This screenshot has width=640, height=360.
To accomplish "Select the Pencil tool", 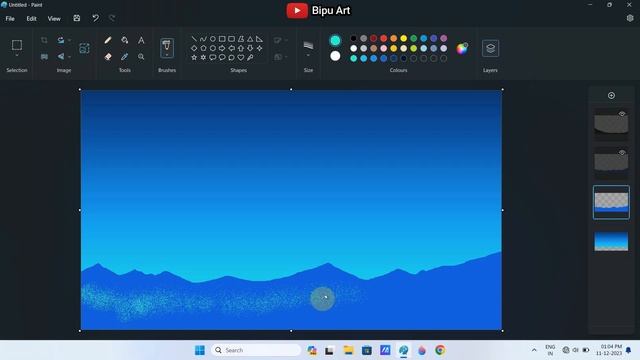I will [108, 40].
